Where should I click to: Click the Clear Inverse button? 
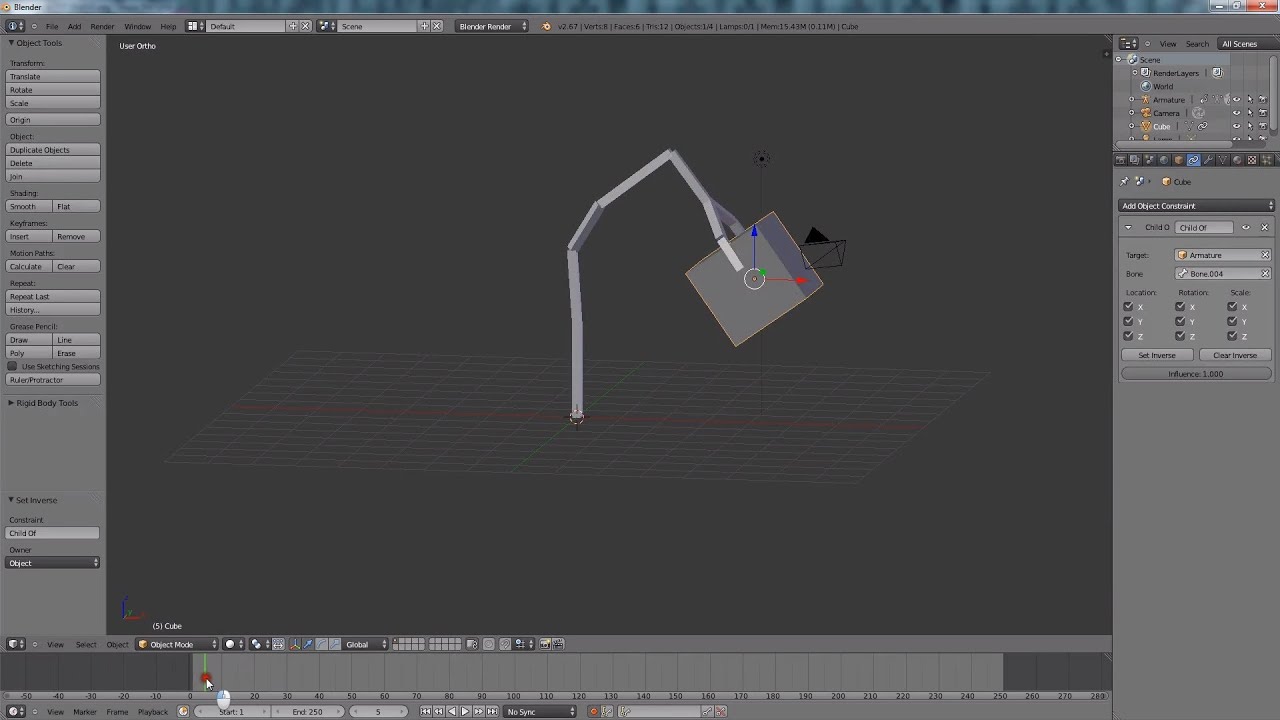[1235, 355]
